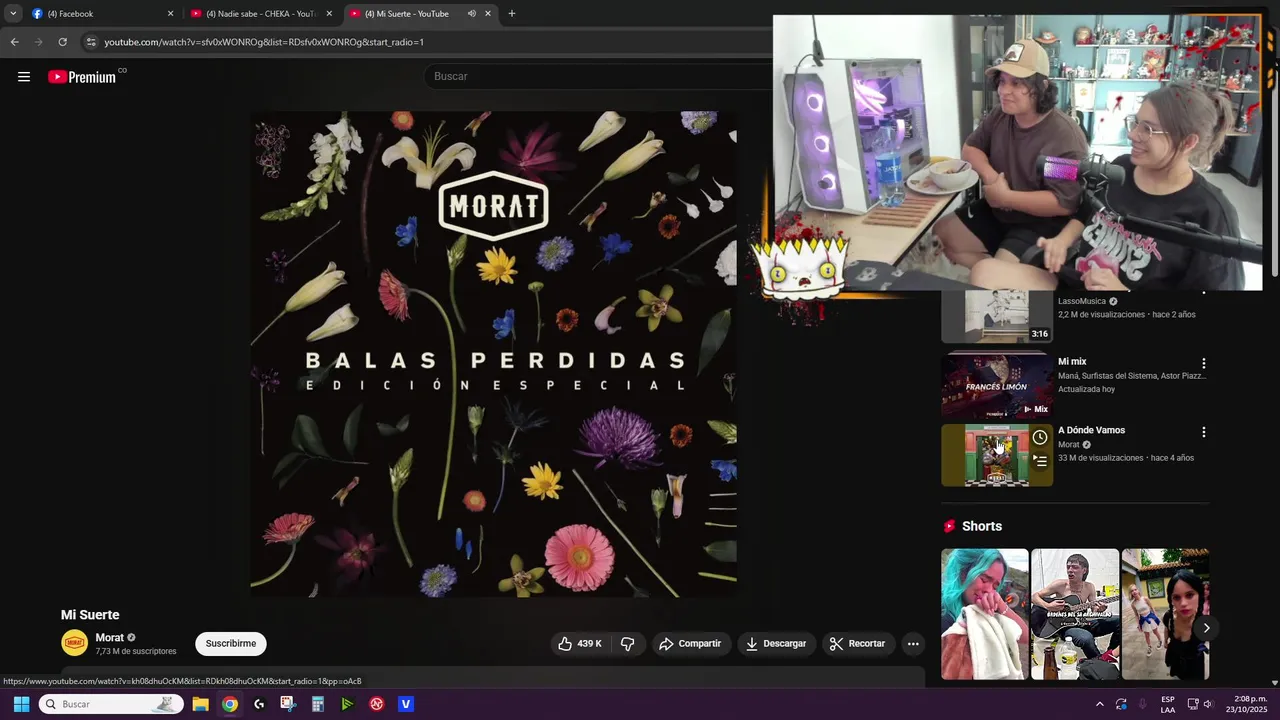
Task: Clip the video with Recortar
Action: 858,644
